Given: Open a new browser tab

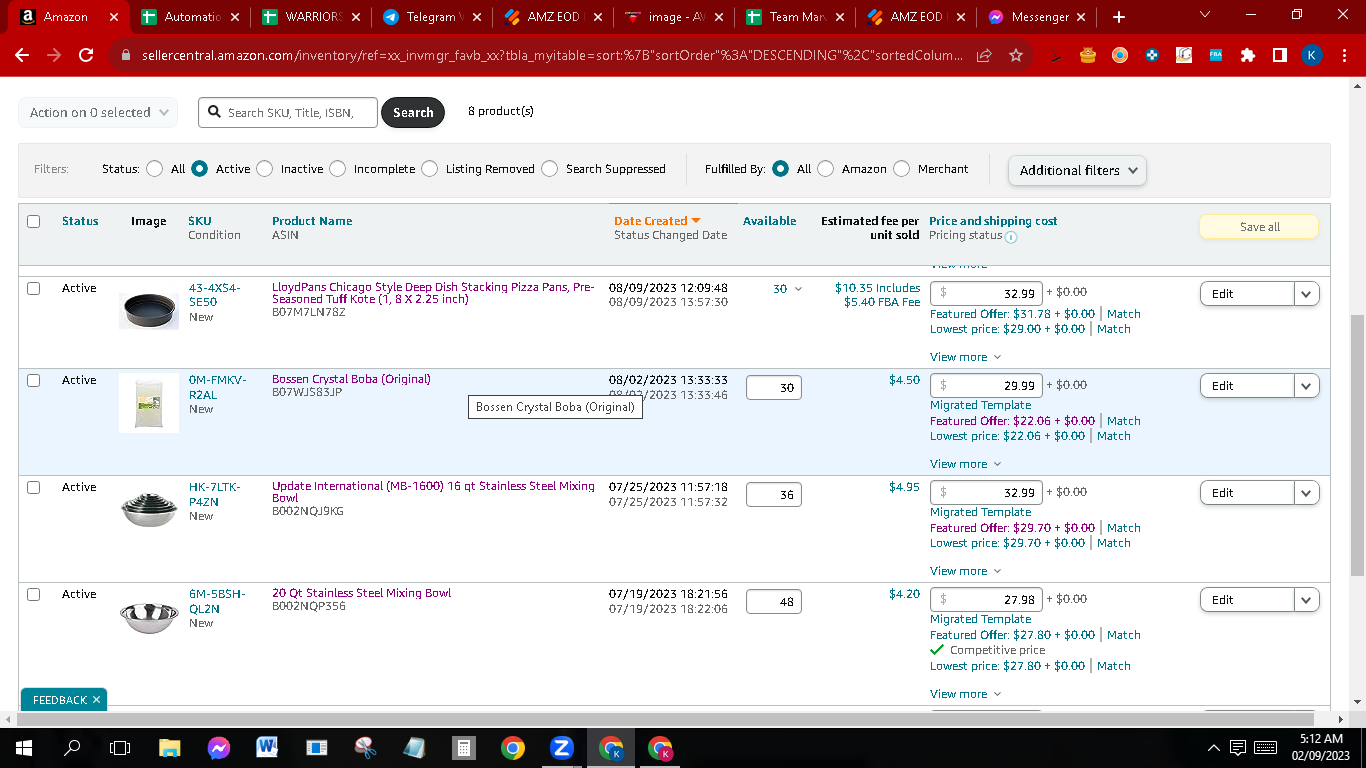Looking at the screenshot, I should (1118, 17).
